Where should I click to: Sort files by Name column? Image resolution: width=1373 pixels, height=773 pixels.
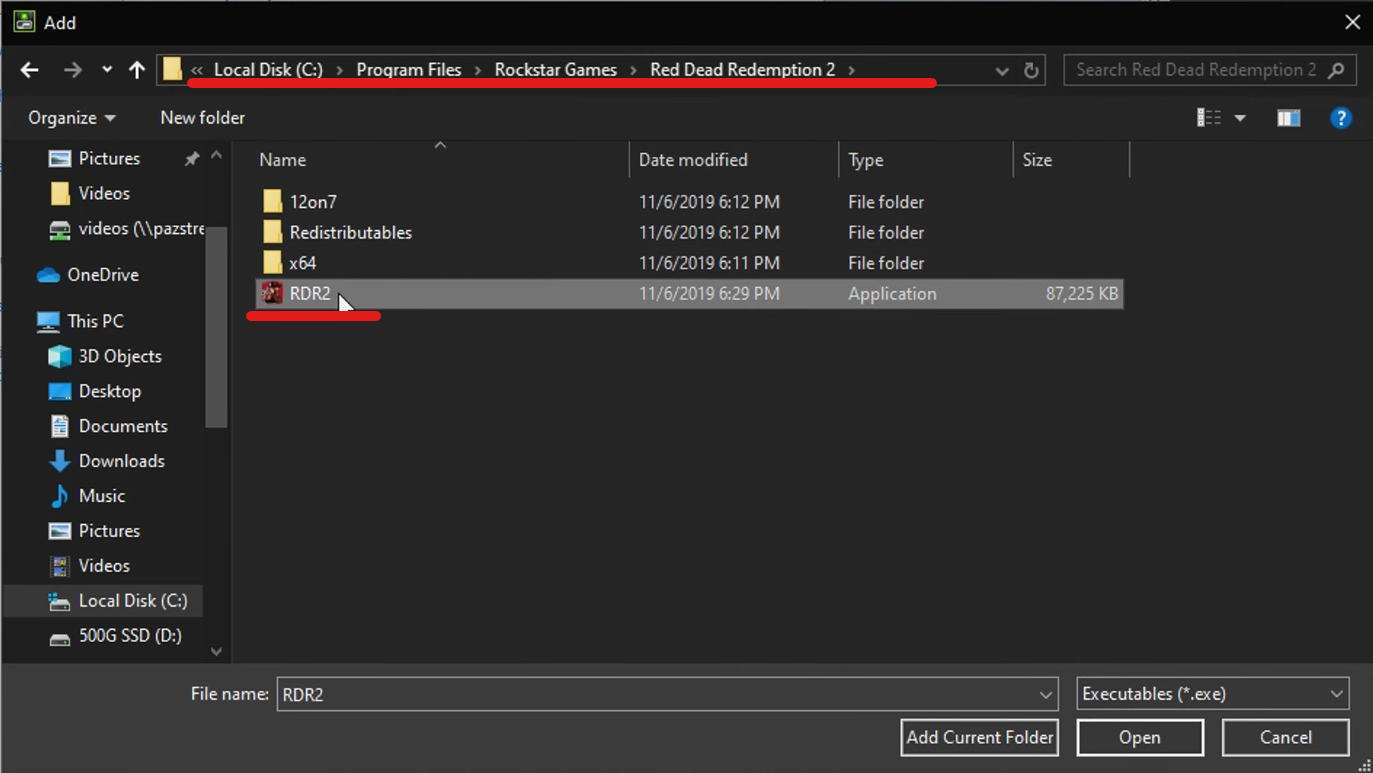[x=440, y=160]
